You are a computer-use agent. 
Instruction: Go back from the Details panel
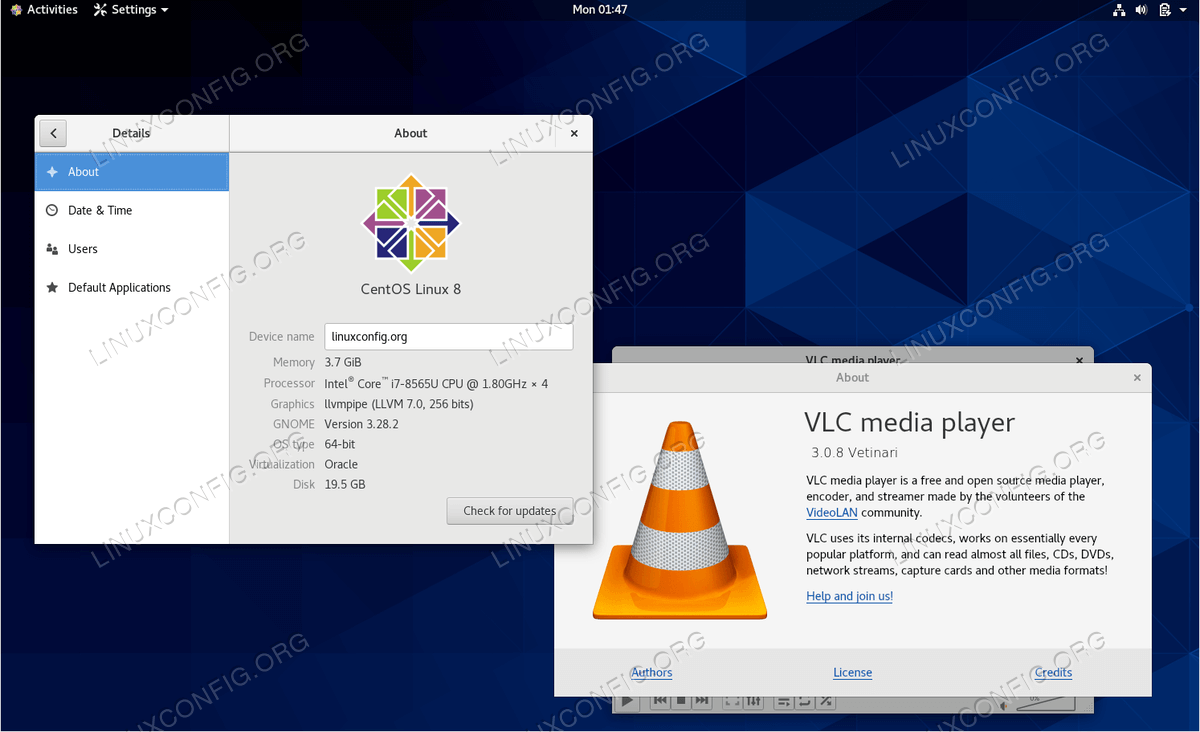[53, 133]
